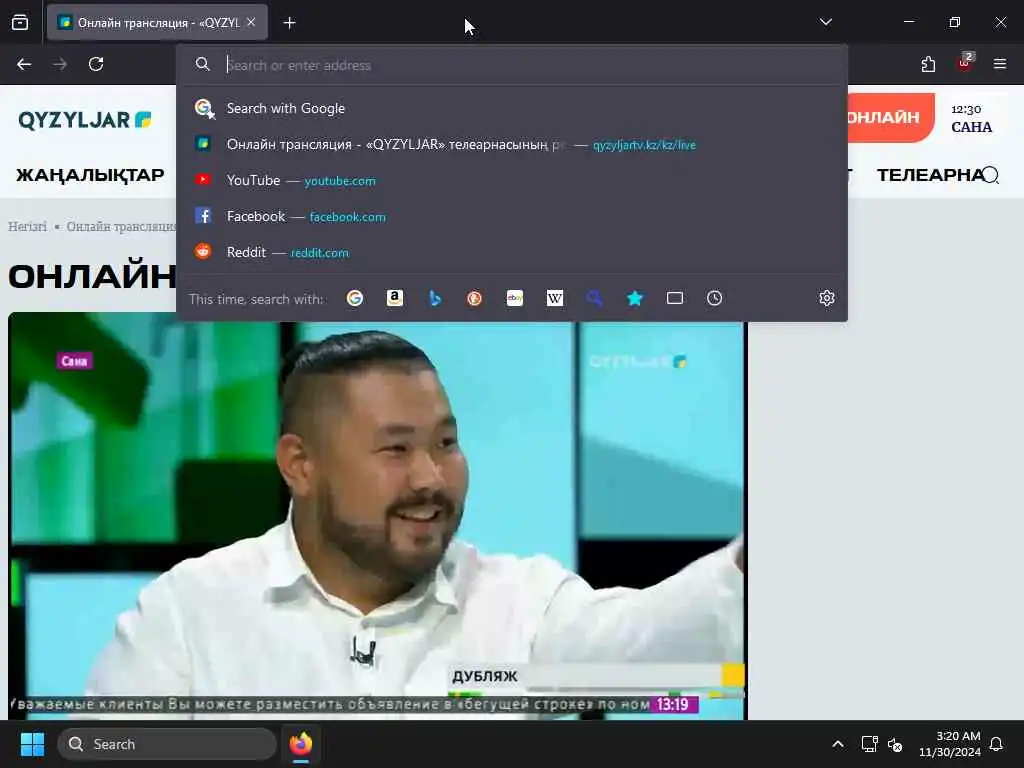Select the Онлайн трансляция browser tab

coord(157,22)
